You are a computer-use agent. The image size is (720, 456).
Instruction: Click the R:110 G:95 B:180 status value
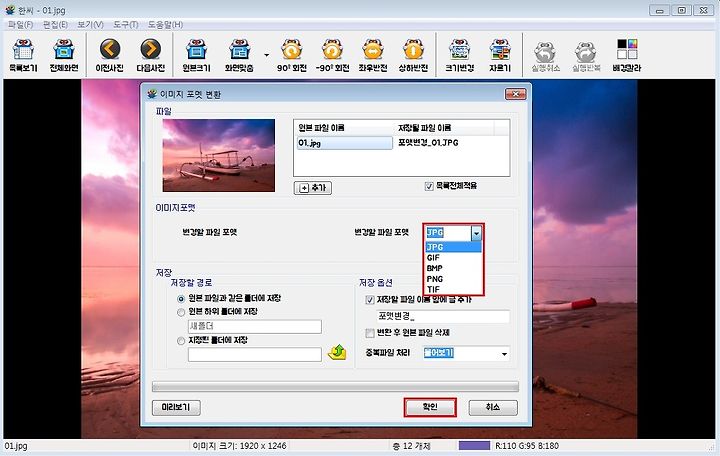527,446
